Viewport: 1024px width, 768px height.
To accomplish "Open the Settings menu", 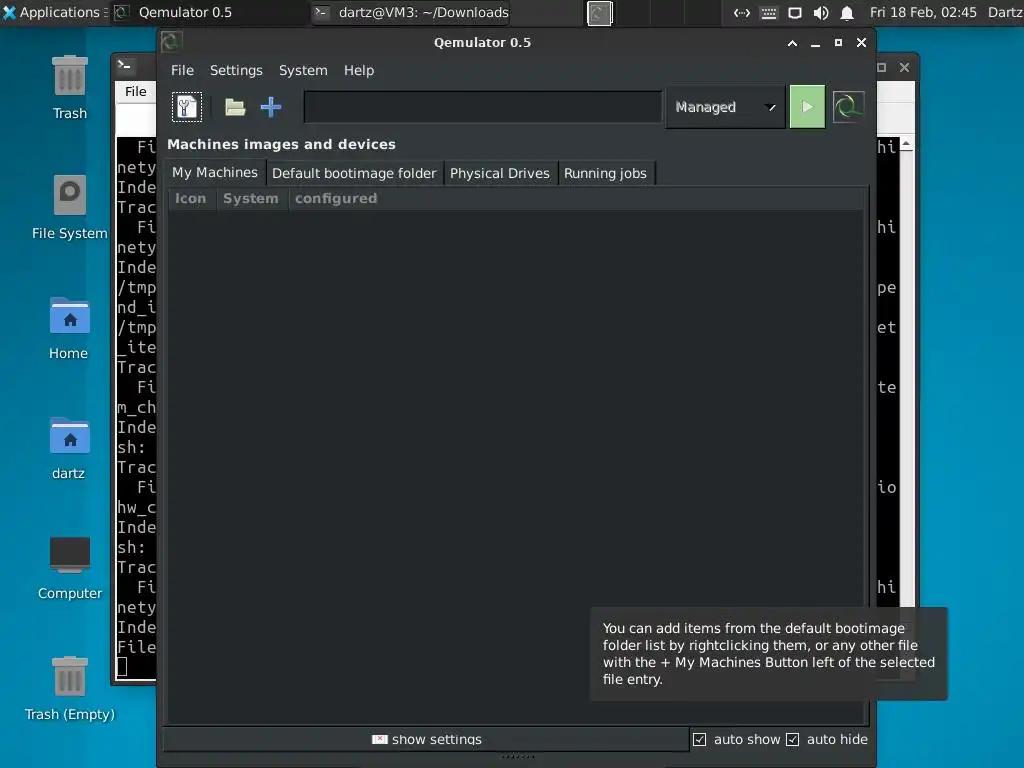I will pos(236,71).
